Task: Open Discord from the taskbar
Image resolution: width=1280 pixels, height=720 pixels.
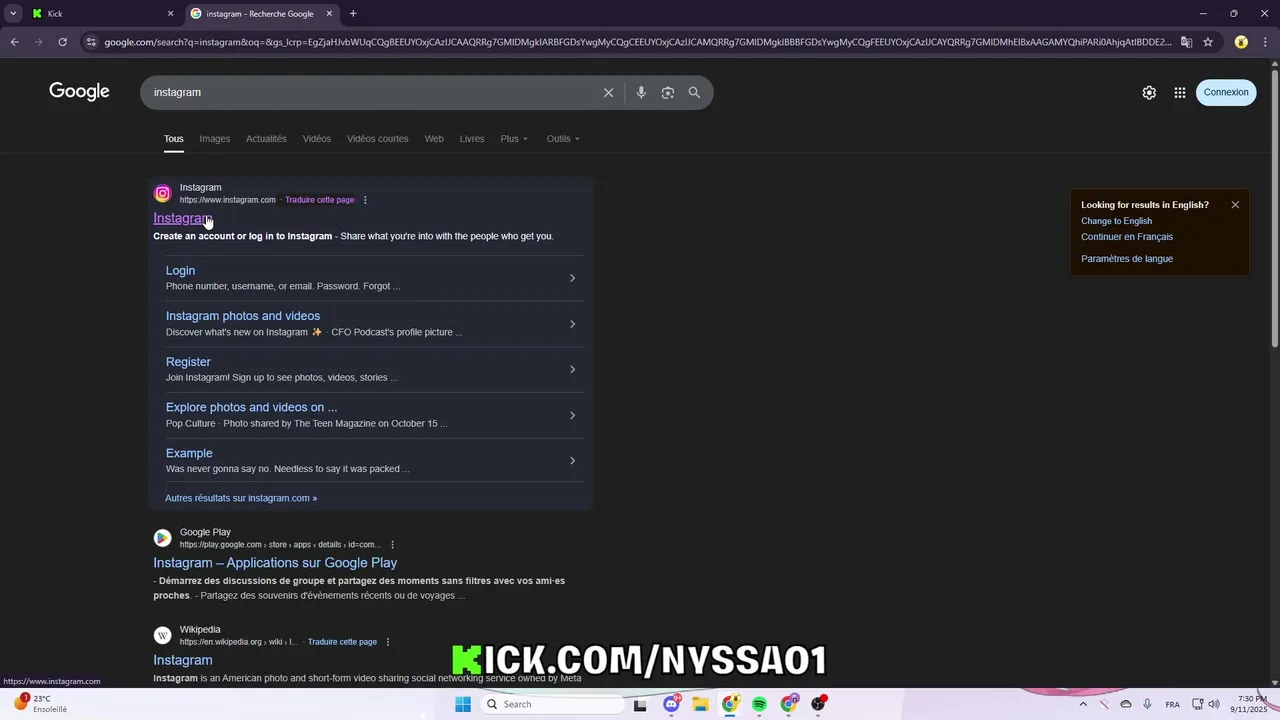Action: pos(671,704)
